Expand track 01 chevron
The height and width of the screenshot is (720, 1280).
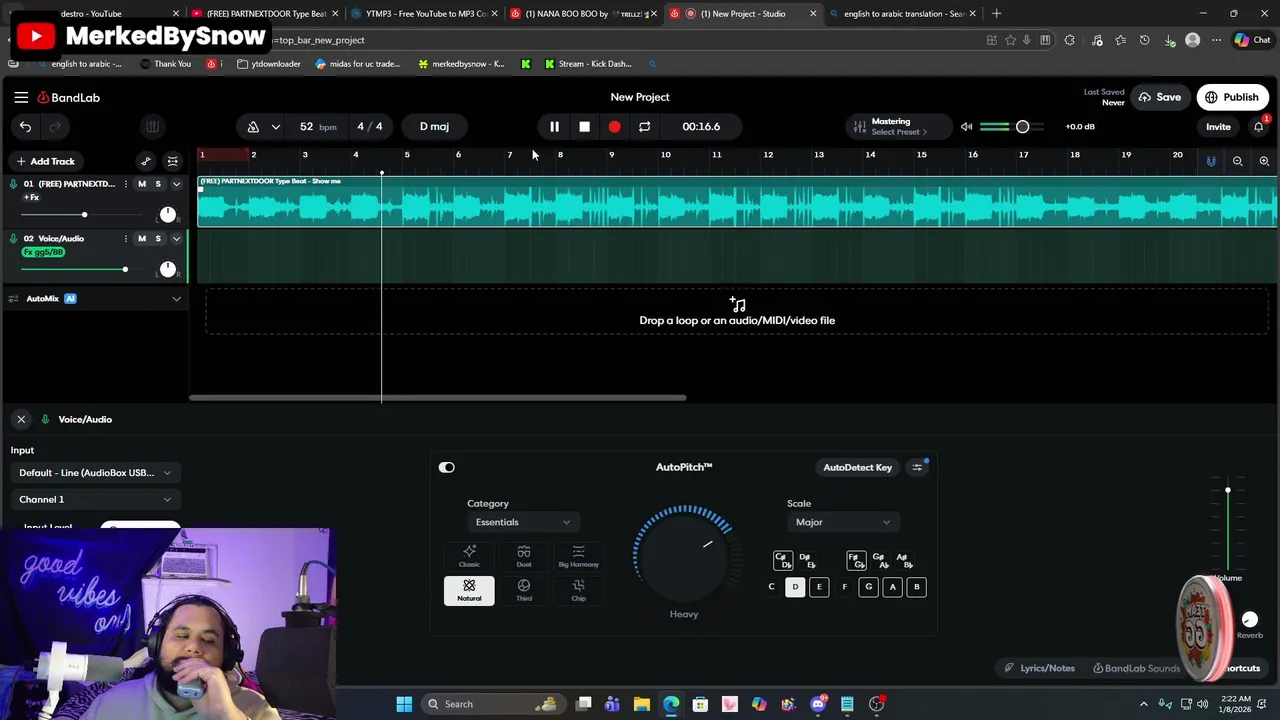point(176,184)
